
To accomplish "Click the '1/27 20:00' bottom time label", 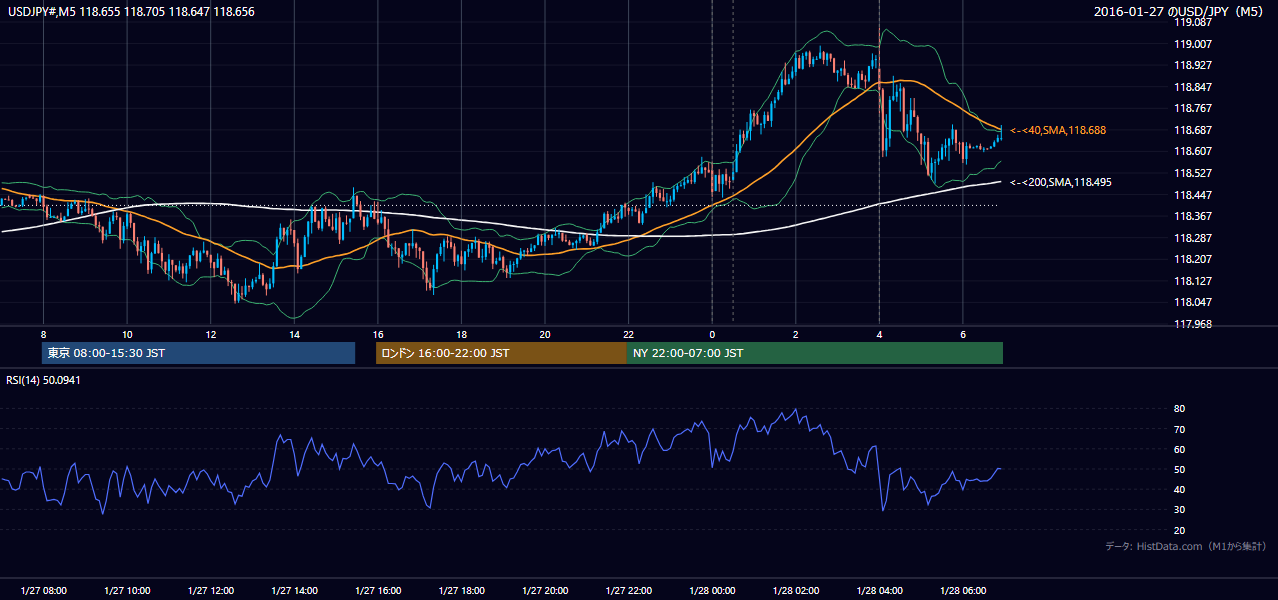I will point(544,591).
